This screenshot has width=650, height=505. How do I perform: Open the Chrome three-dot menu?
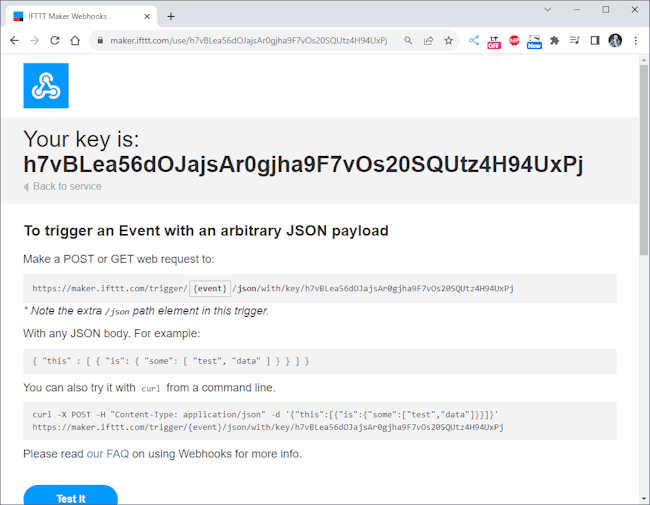(636, 41)
